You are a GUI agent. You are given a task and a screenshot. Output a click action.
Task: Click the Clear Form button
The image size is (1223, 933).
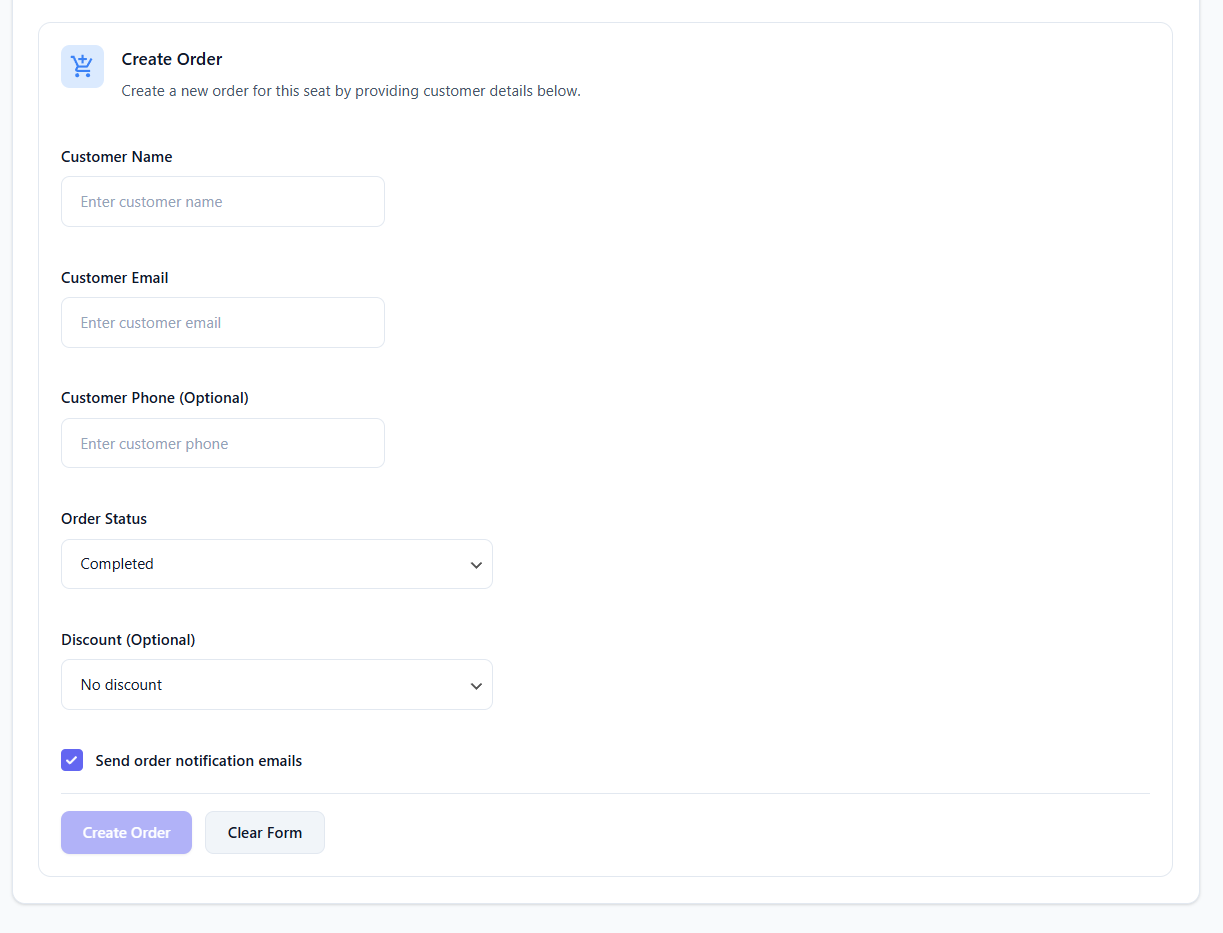tap(264, 833)
